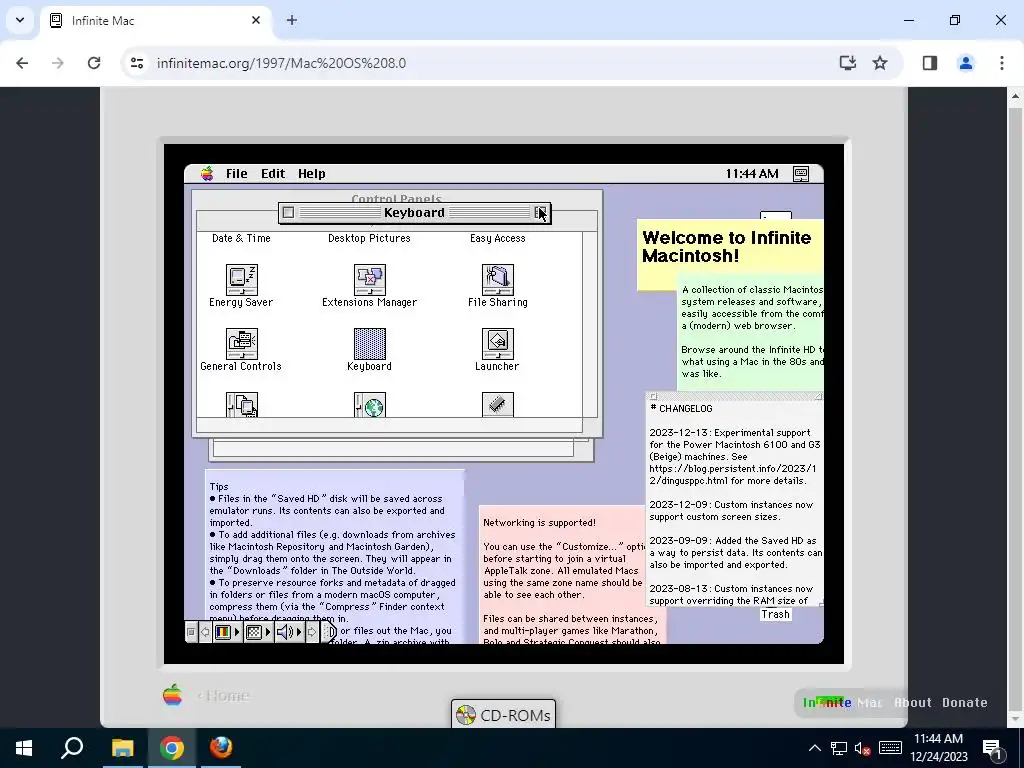Click the touch keyboard icon in Windows tray

click(890, 748)
